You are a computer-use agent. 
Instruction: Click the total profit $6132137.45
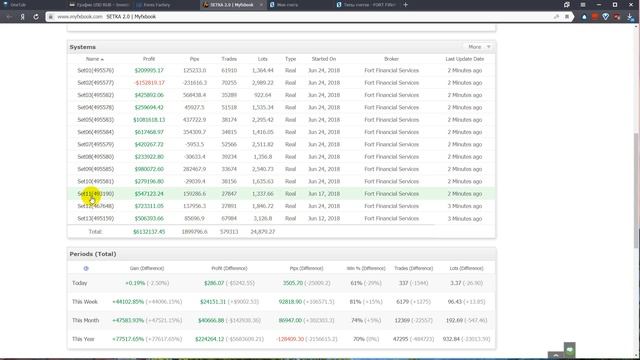149,231
